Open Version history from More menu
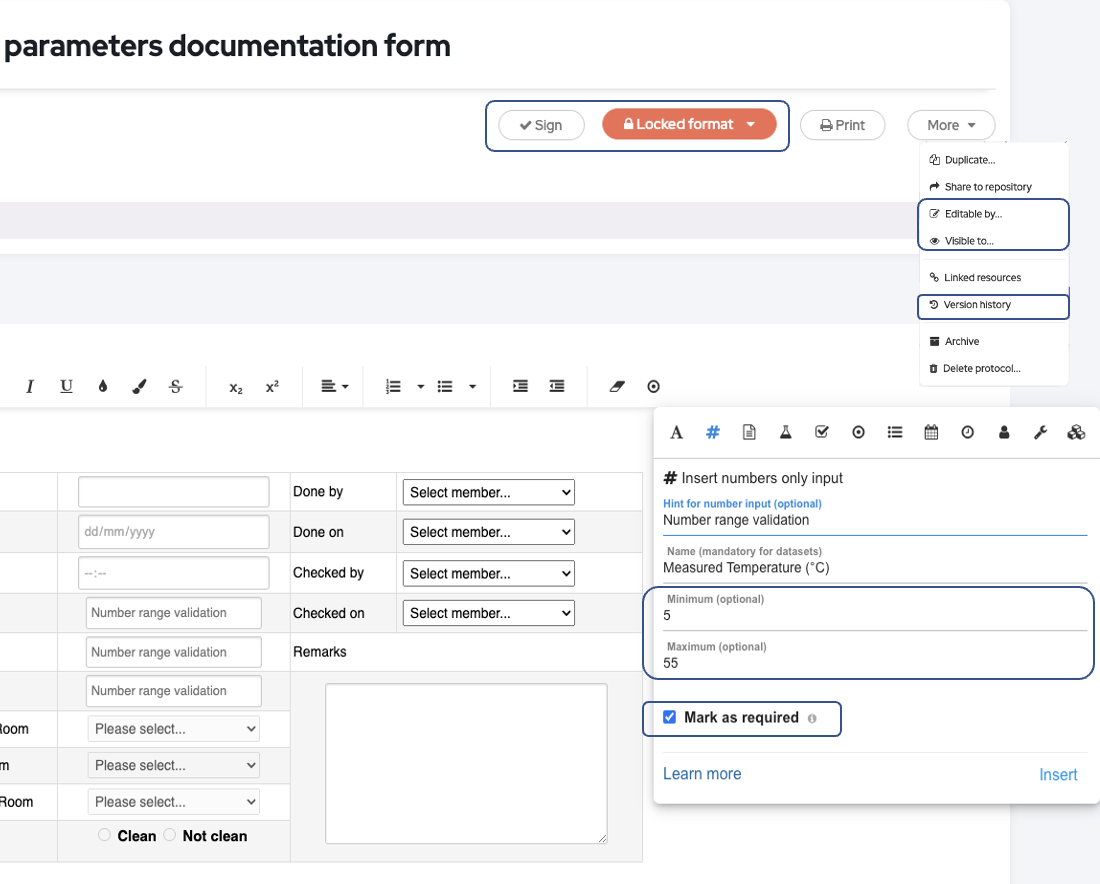 pyautogui.click(x=976, y=305)
